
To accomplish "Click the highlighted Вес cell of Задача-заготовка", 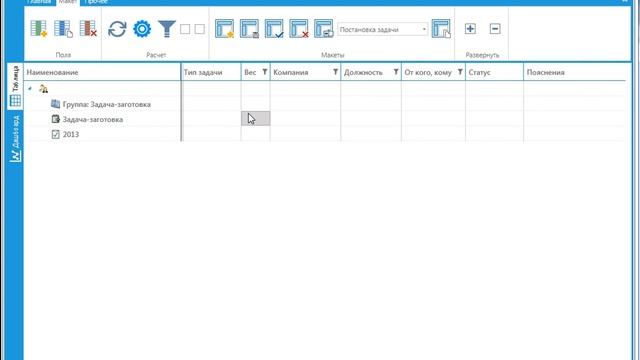I will (x=256, y=119).
